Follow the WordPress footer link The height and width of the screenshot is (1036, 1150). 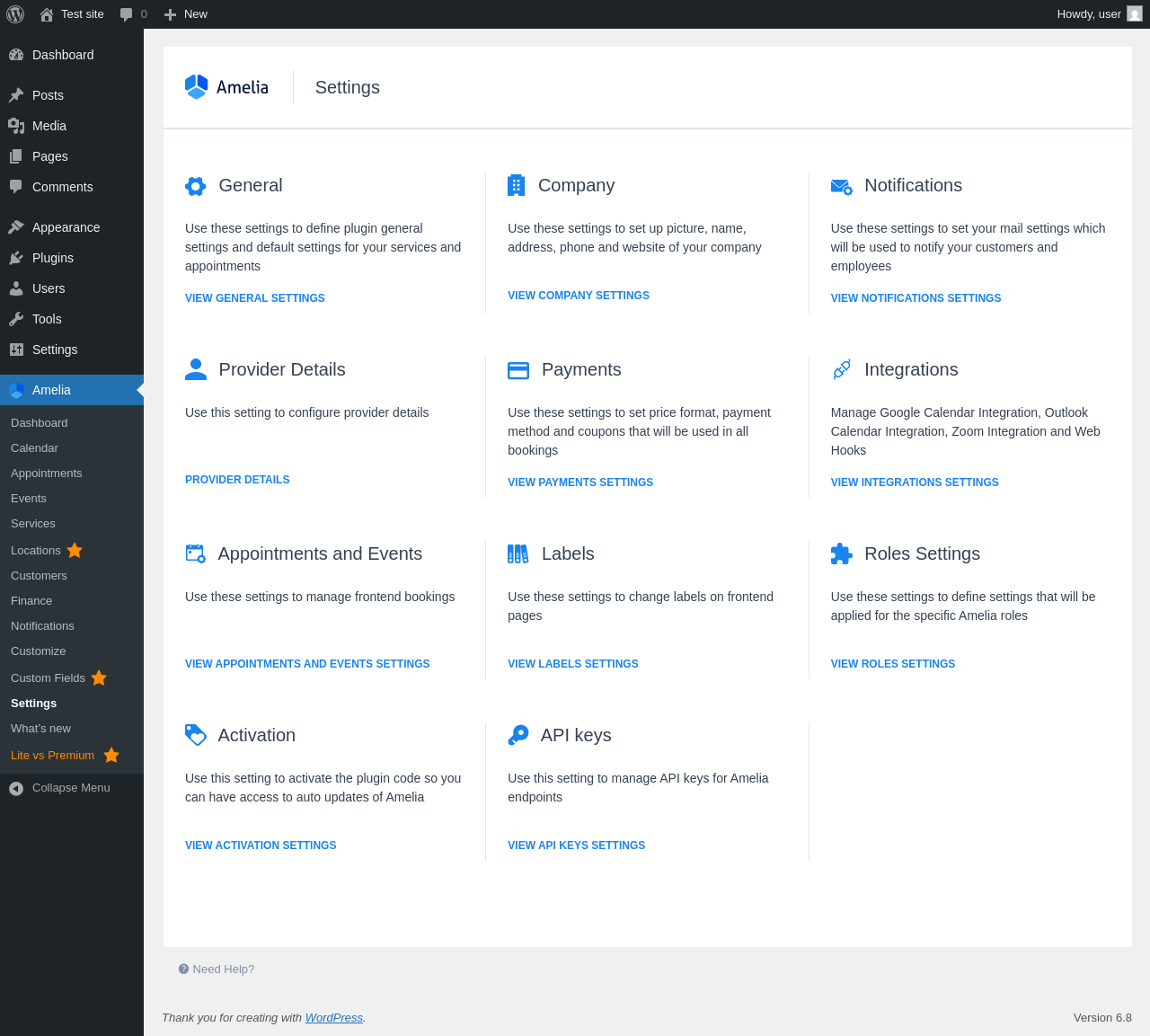(334, 1018)
